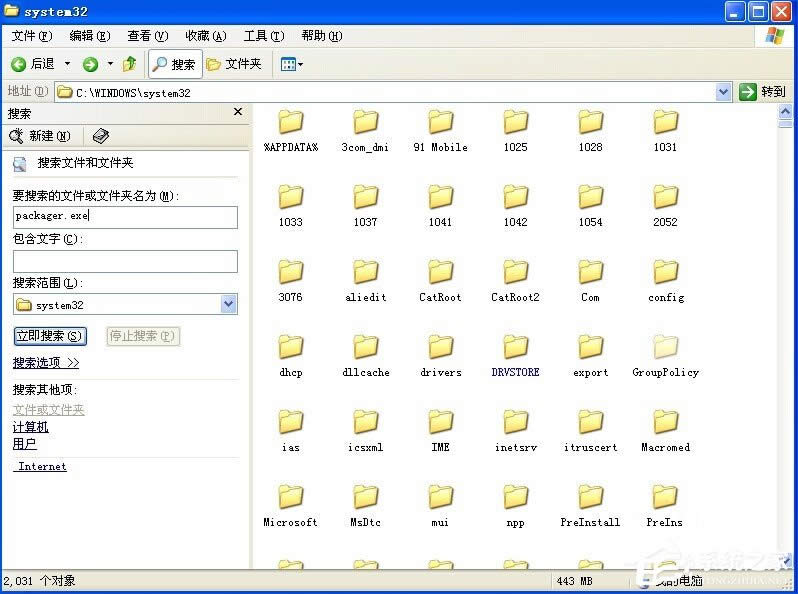The width and height of the screenshot is (798, 594).
Task: Click the Internet search link
Action: (42, 467)
